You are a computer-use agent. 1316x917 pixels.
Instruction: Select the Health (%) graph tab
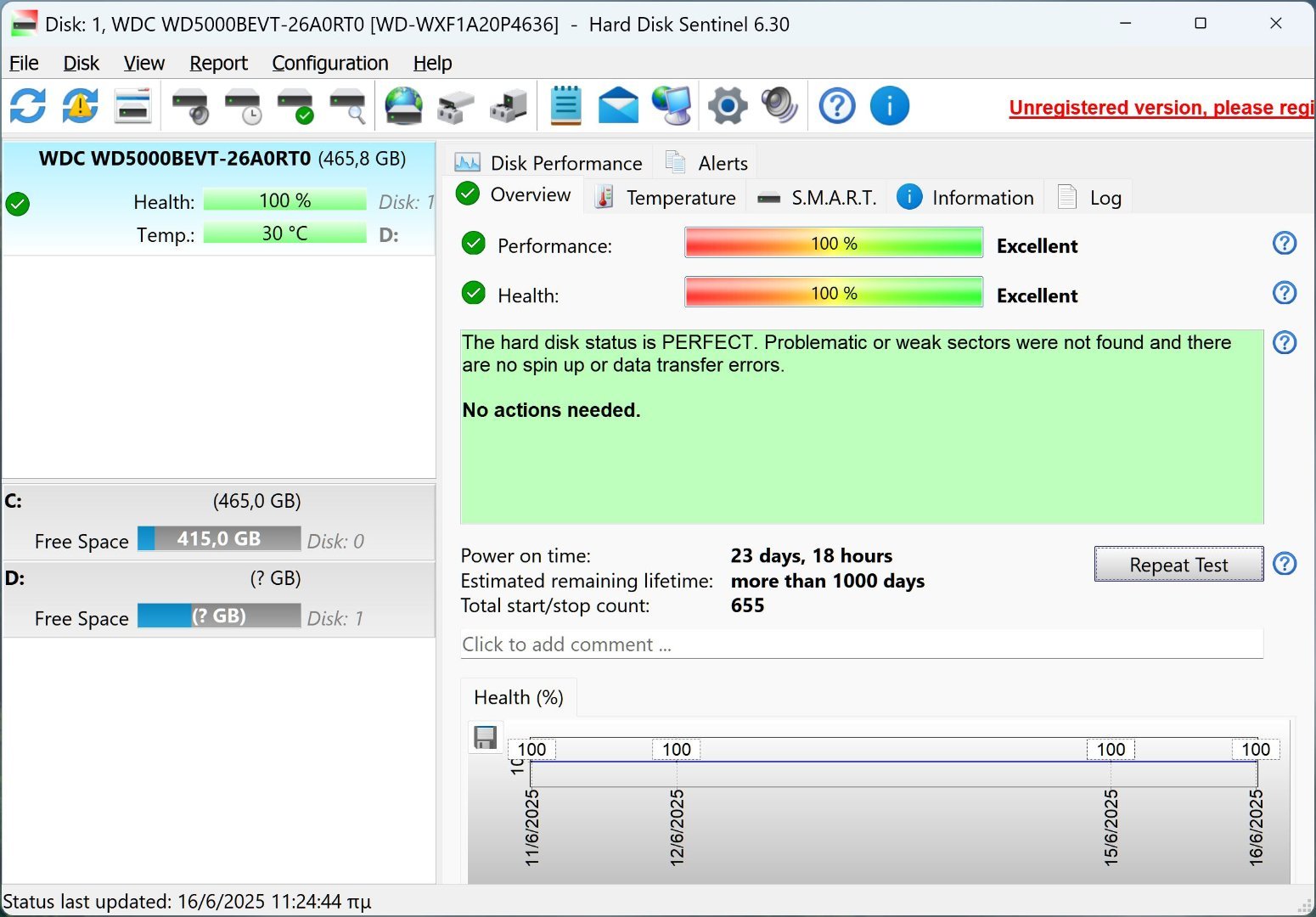(519, 697)
